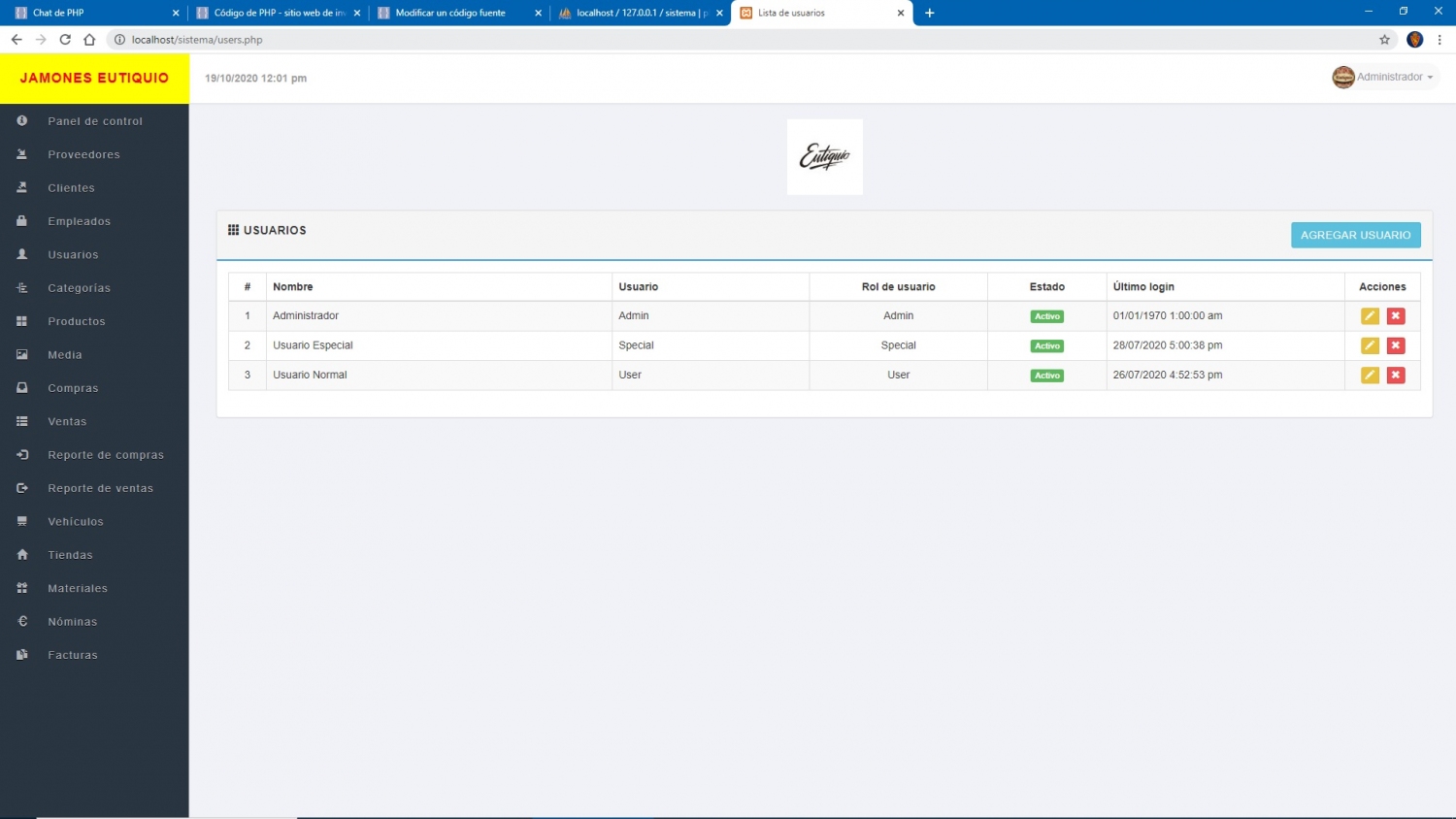Close the Lista de usuarios tab
The image size is (1456, 819).
coord(901,13)
